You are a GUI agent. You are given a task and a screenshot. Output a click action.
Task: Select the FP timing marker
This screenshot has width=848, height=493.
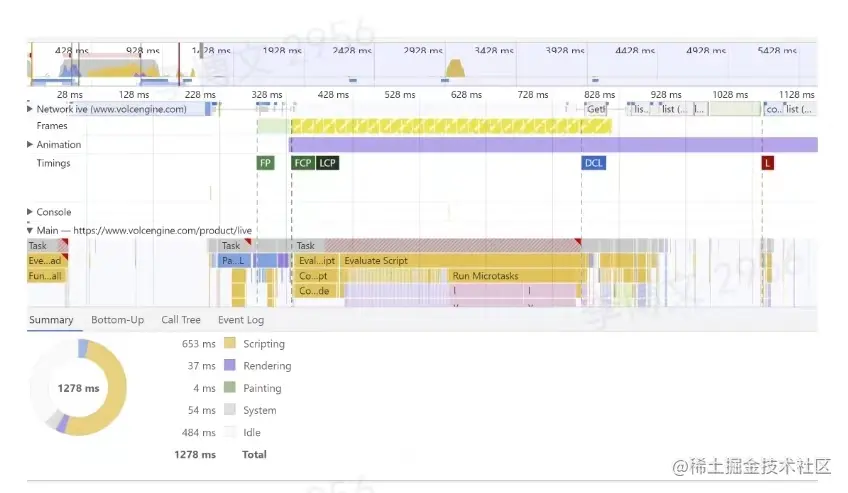click(x=265, y=163)
